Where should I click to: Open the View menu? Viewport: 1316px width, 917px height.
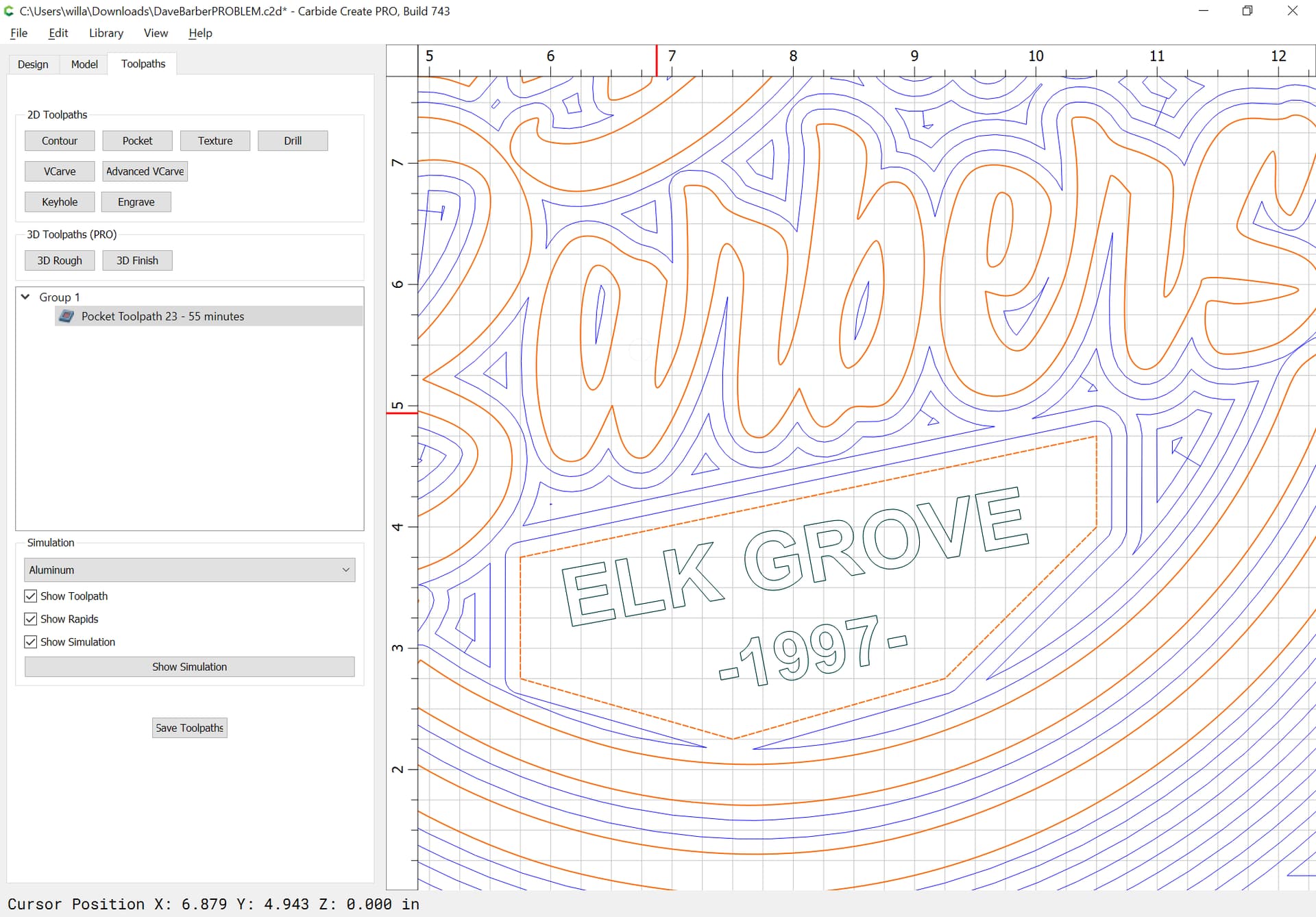pyautogui.click(x=156, y=33)
